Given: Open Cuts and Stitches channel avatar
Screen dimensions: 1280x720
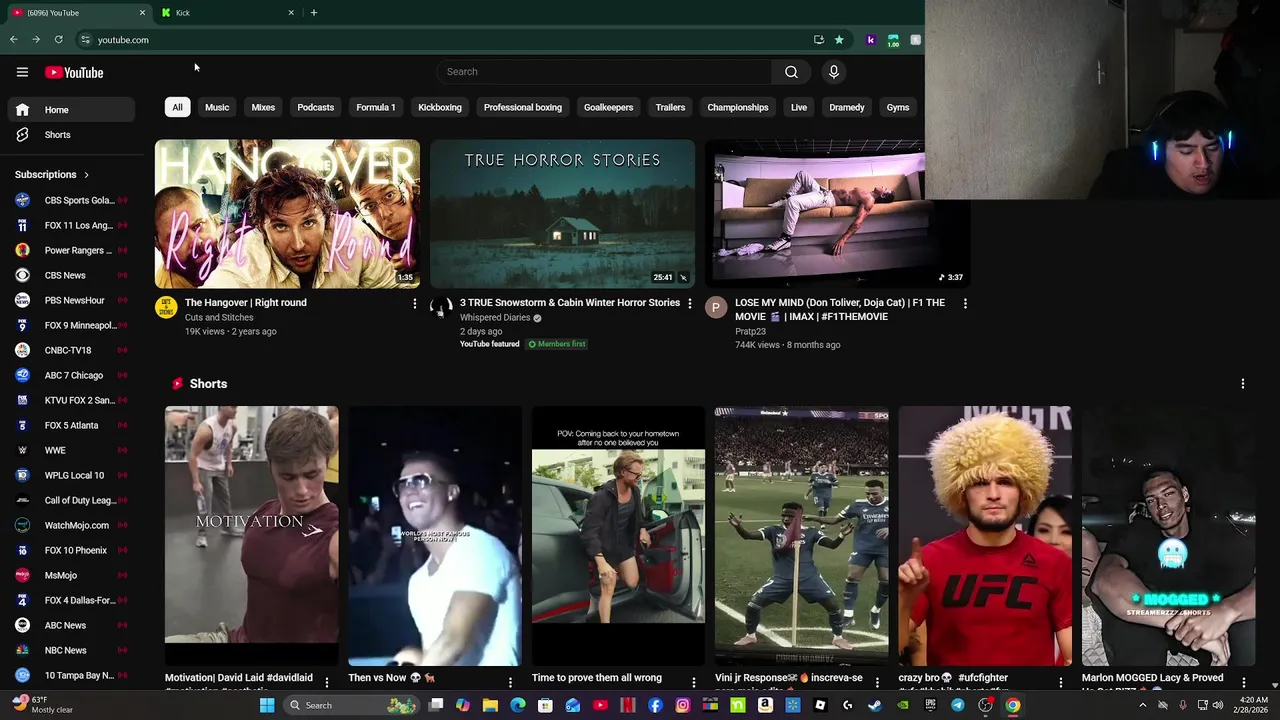Looking at the screenshot, I should [166, 308].
